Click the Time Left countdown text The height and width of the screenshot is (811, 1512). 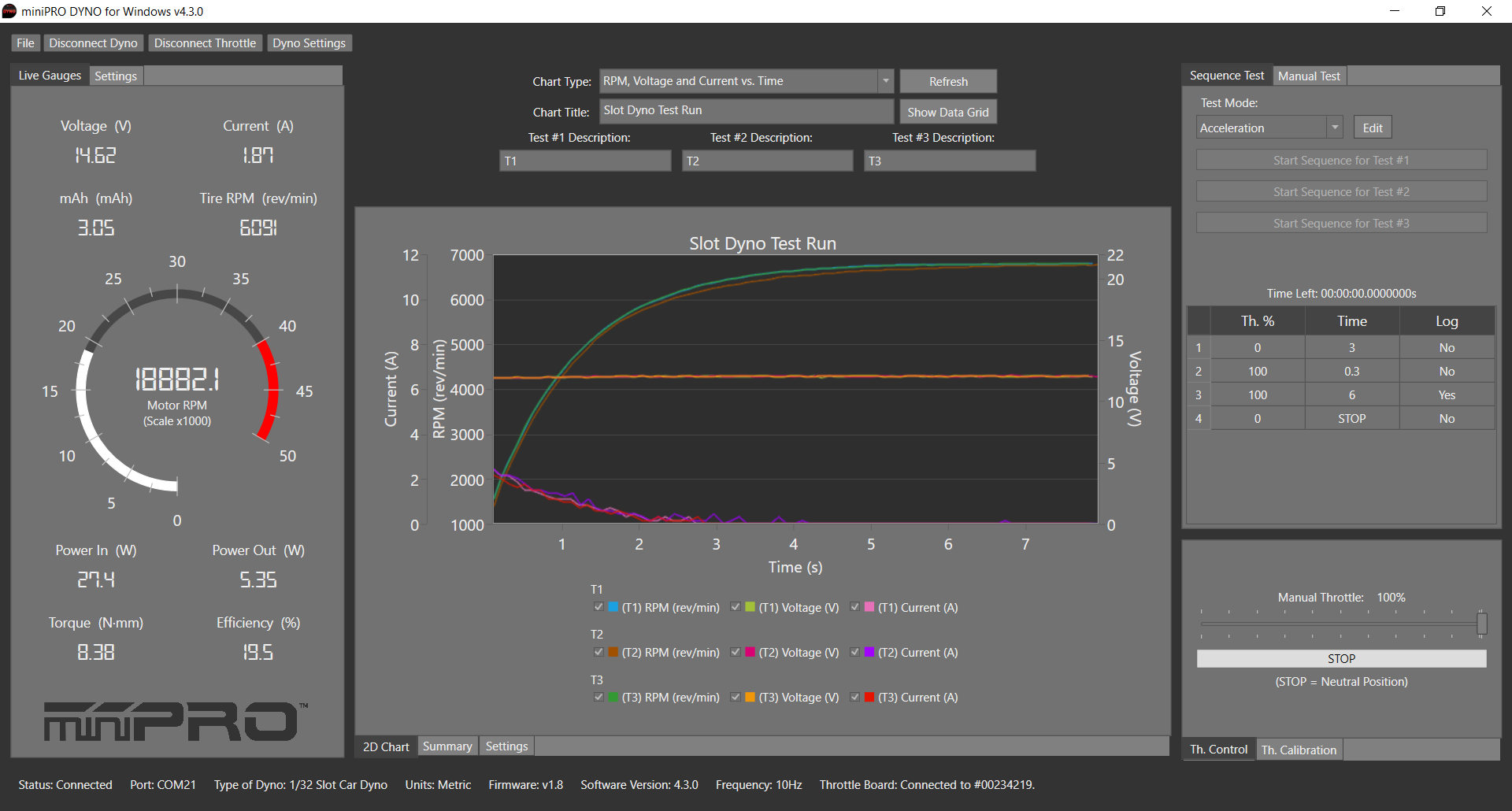(x=1341, y=293)
